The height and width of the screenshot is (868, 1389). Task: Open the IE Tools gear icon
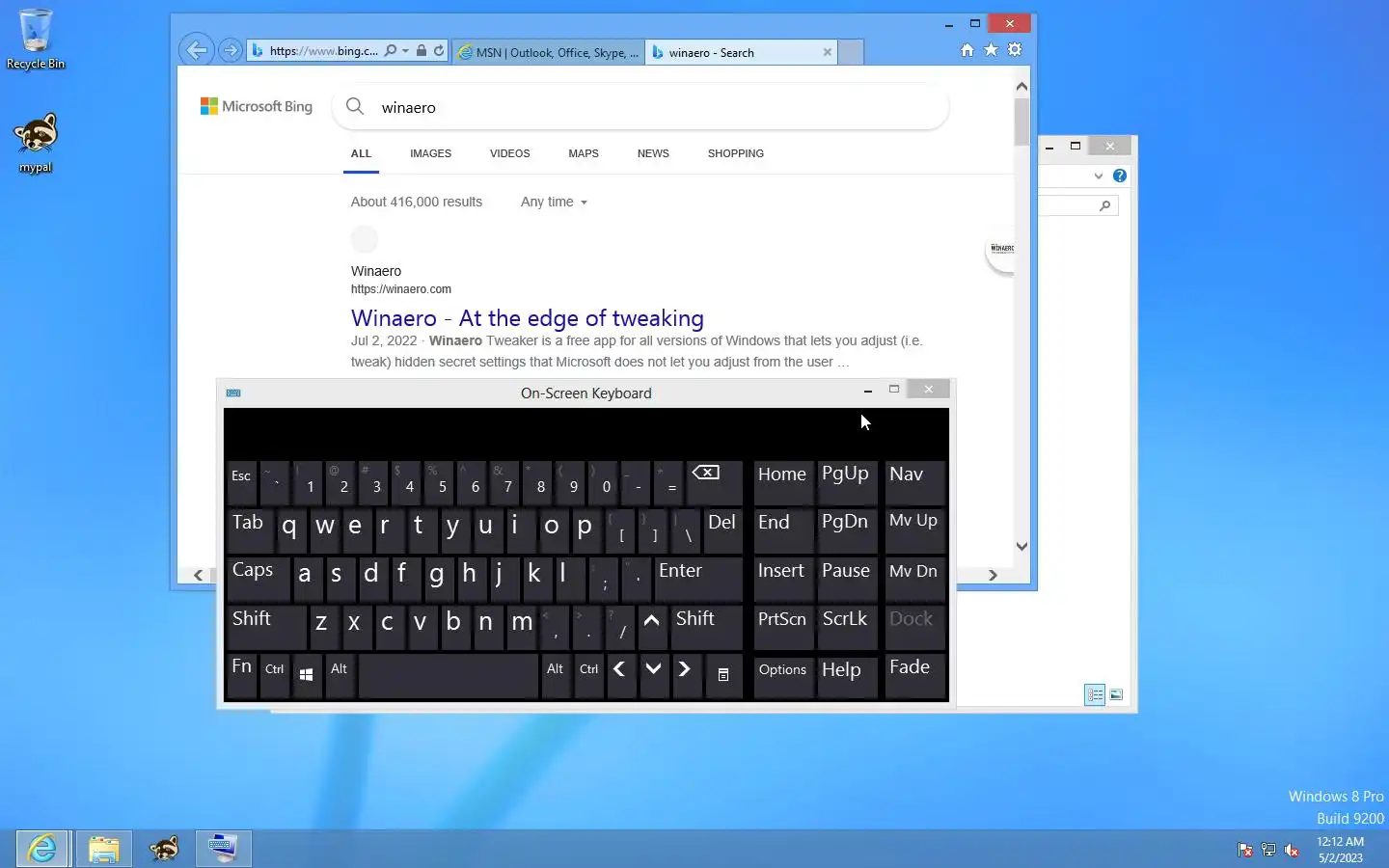1015,50
